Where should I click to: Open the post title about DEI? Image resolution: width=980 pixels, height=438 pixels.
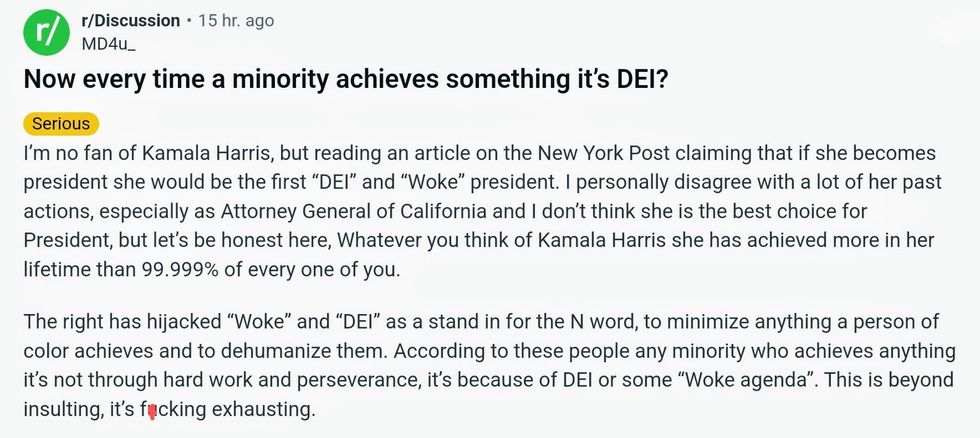click(x=345, y=79)
